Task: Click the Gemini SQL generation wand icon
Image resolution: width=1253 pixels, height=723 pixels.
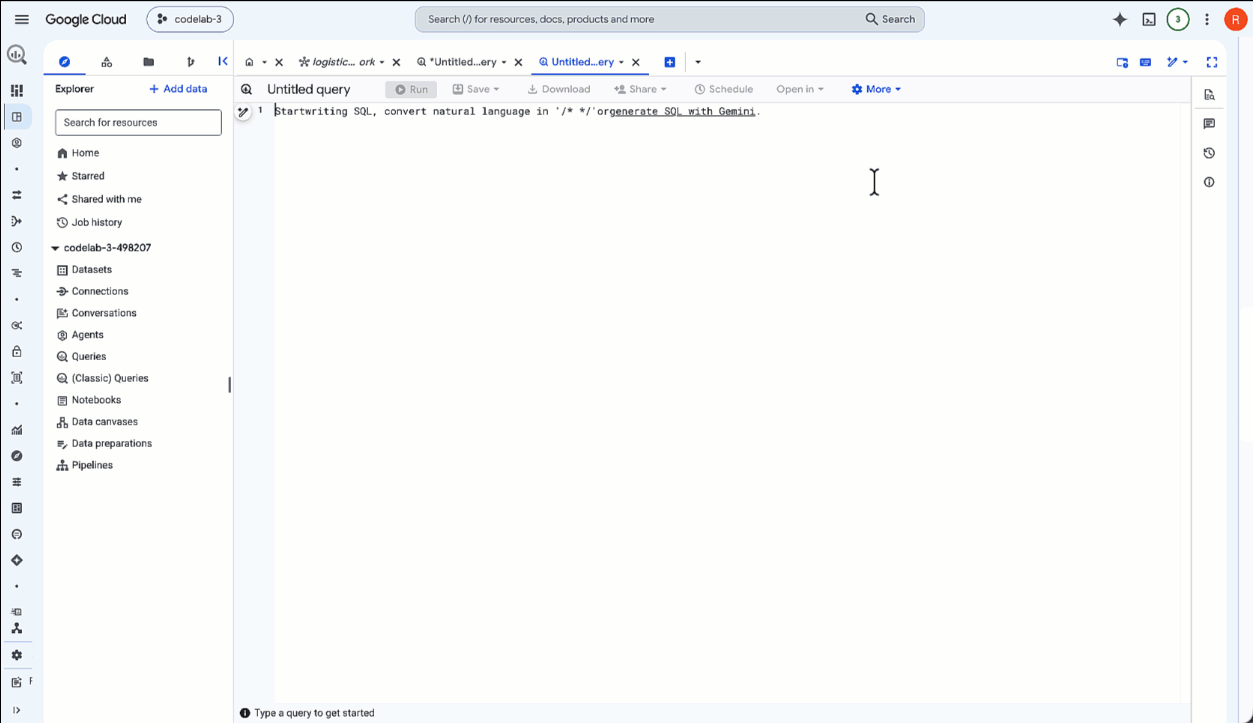Action: pyautogui.click(x=243, y=112)
